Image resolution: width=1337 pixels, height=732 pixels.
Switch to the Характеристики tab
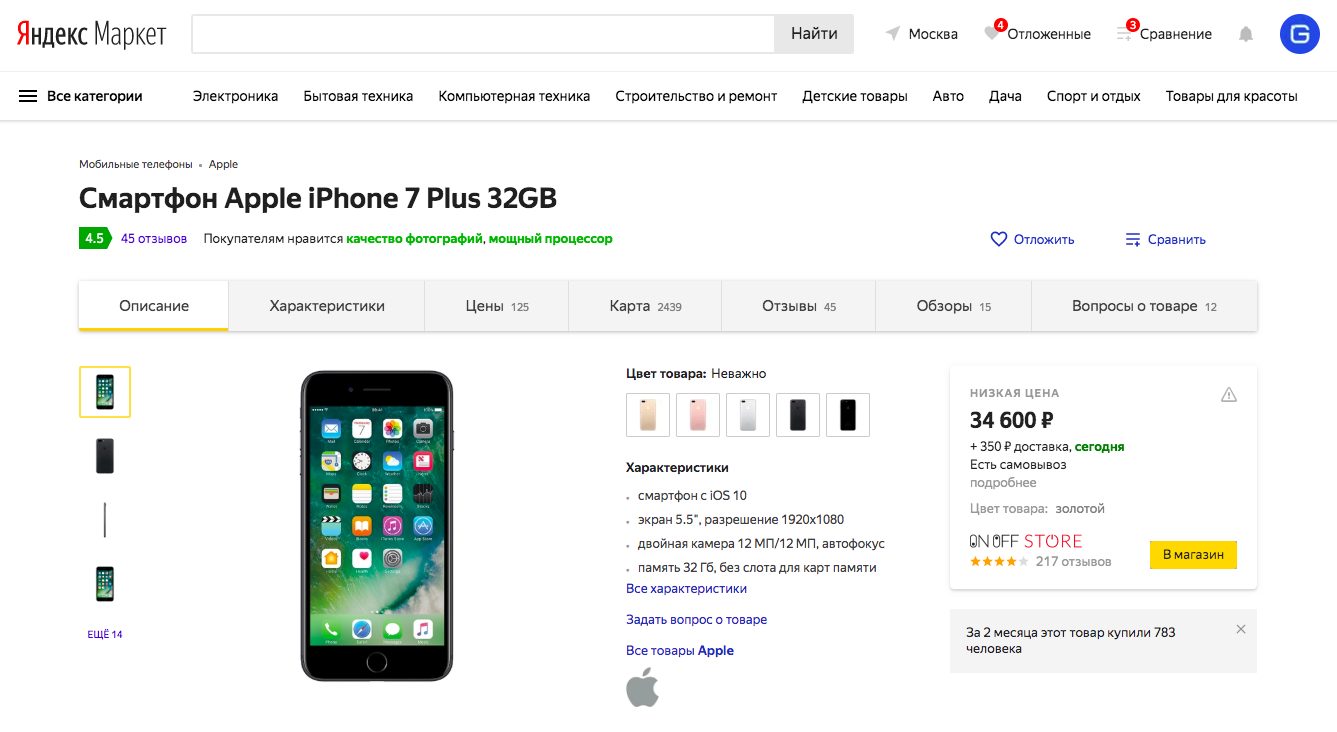click(327, 306)
